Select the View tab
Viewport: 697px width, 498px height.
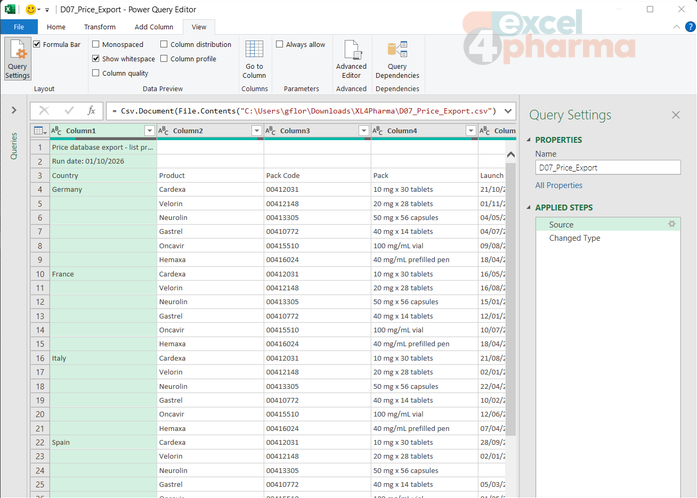(199, 27)
